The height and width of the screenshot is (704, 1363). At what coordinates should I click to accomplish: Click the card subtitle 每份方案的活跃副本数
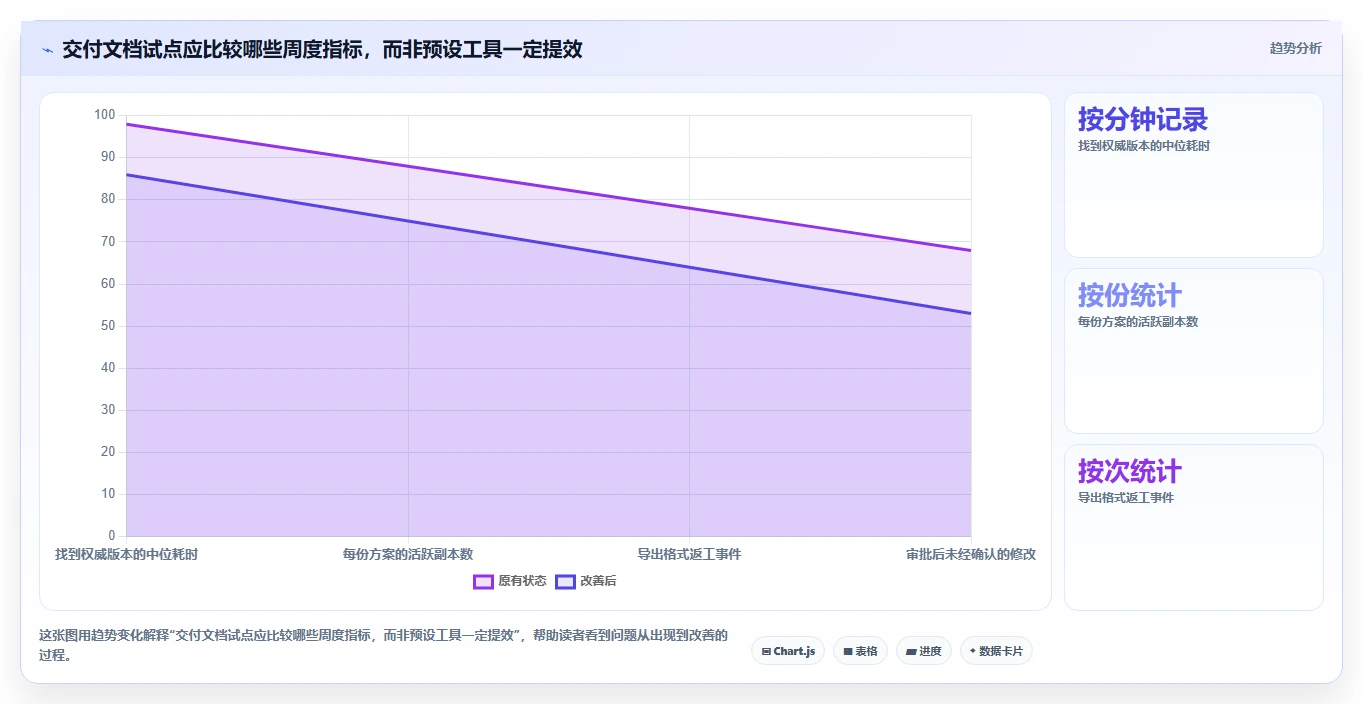[1138, 322]
